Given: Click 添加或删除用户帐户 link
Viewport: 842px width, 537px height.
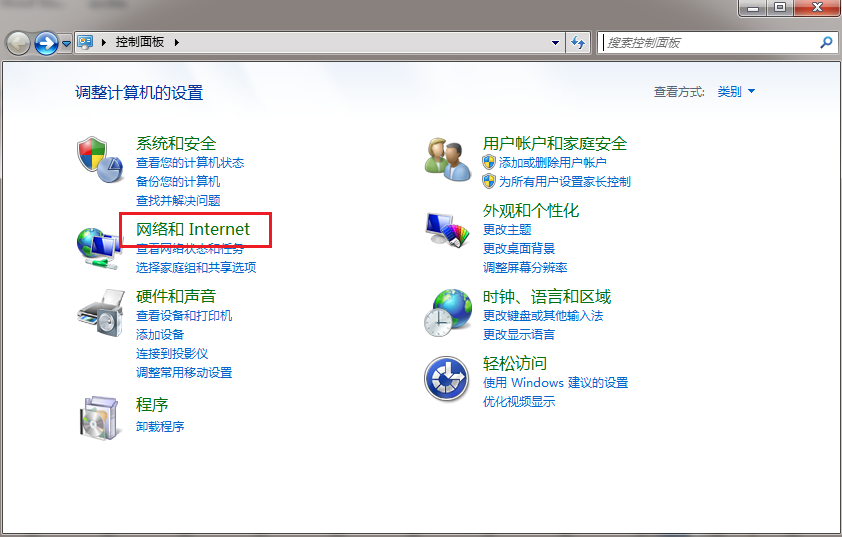Looking at the screenshot, I should (553, 163).
